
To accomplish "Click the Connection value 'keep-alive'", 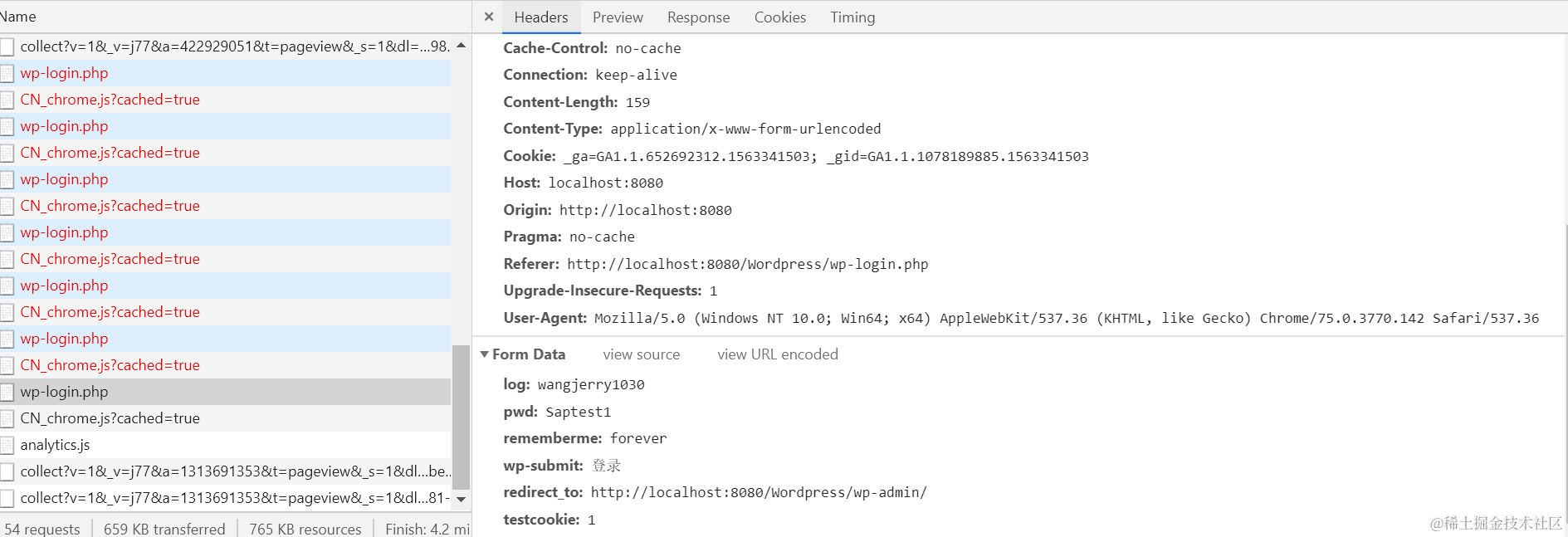I will (636, 75).
